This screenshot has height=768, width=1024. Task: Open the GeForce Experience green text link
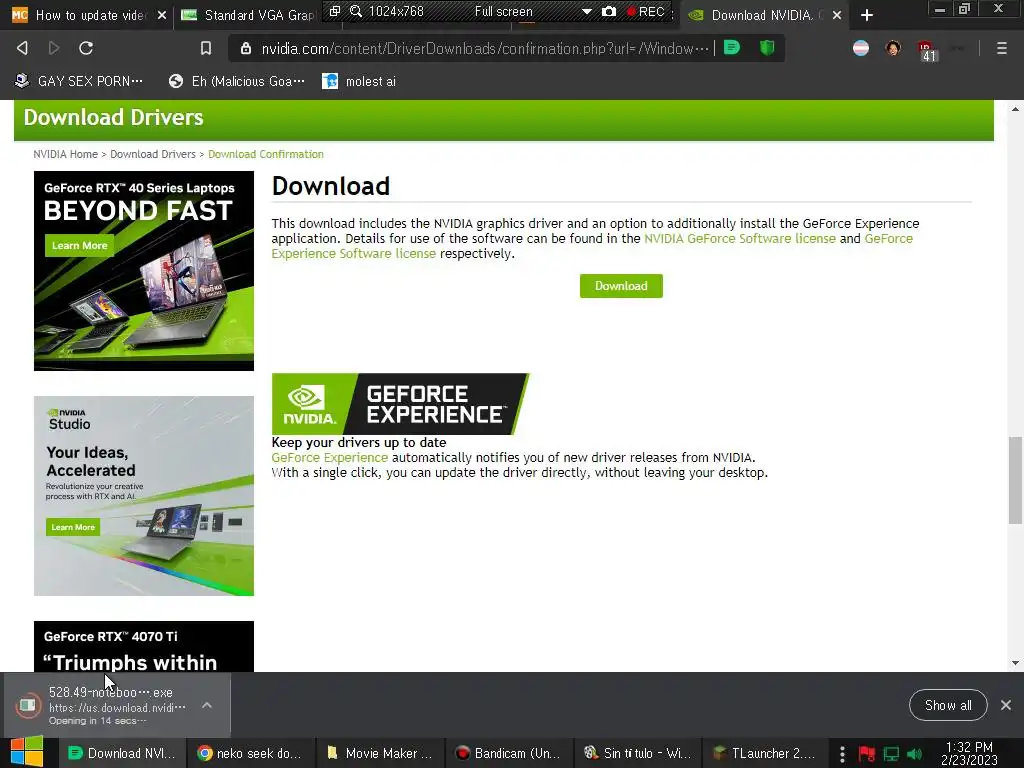point(330,457)
